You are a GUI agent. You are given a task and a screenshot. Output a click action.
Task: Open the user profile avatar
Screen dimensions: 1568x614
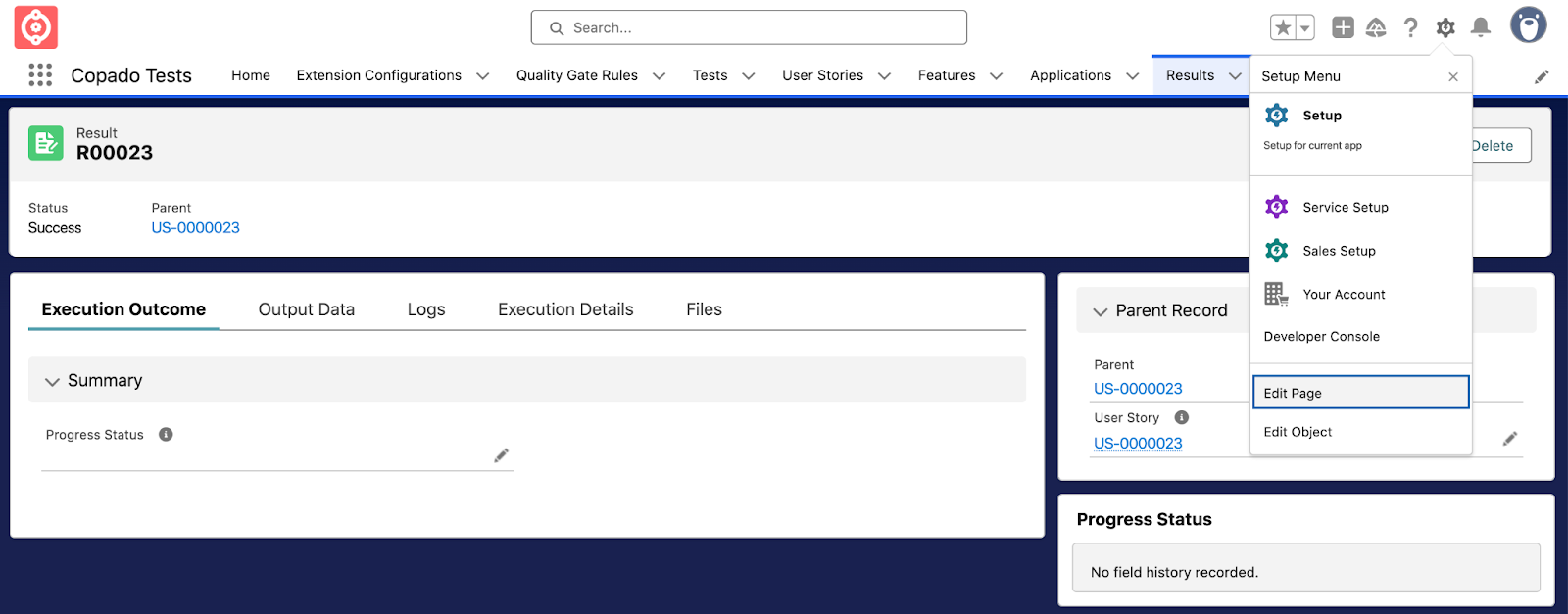[1528, 26]
